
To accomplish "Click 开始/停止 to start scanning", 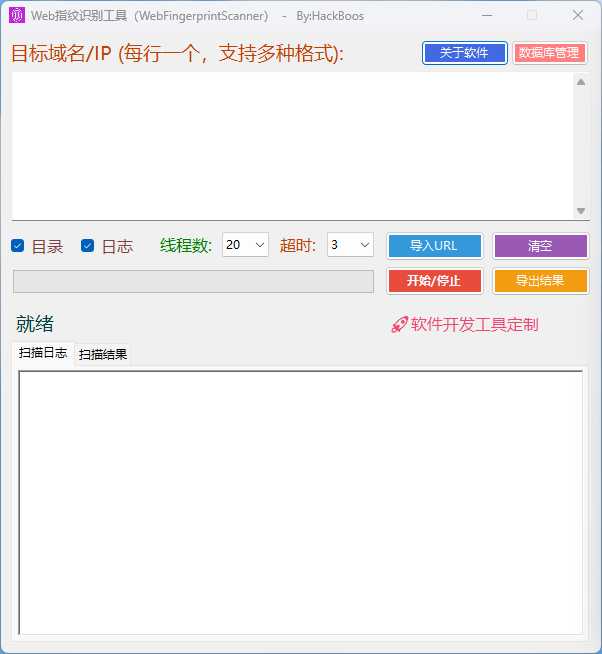I will [434, 281].
